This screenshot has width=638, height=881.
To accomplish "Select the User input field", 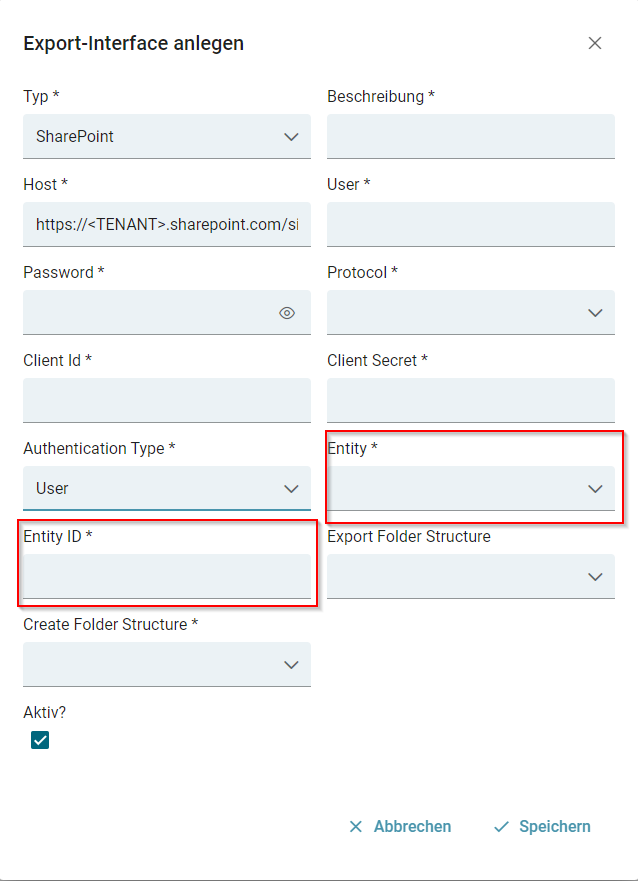I will 471,224.
